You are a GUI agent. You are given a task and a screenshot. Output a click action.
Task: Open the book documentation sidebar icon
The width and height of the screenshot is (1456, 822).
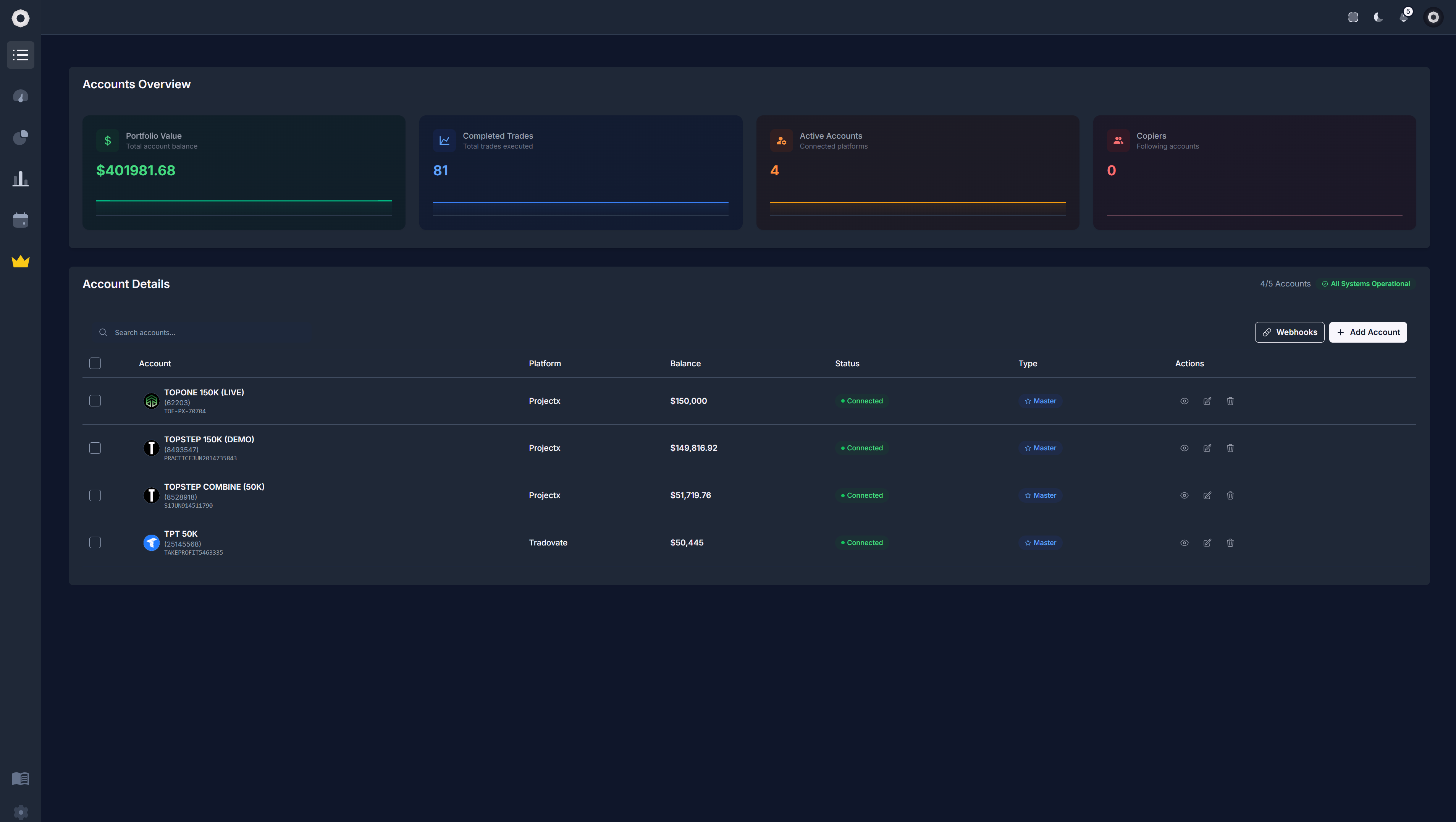20,778
